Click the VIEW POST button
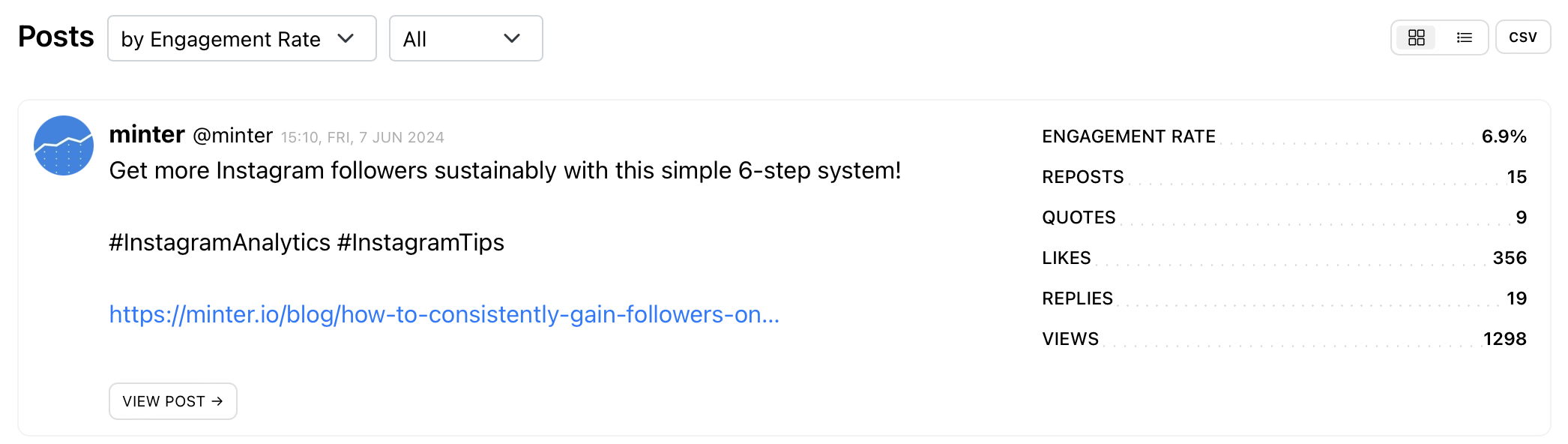This screenshot has width=1568, height=444. tap(172, 401)
